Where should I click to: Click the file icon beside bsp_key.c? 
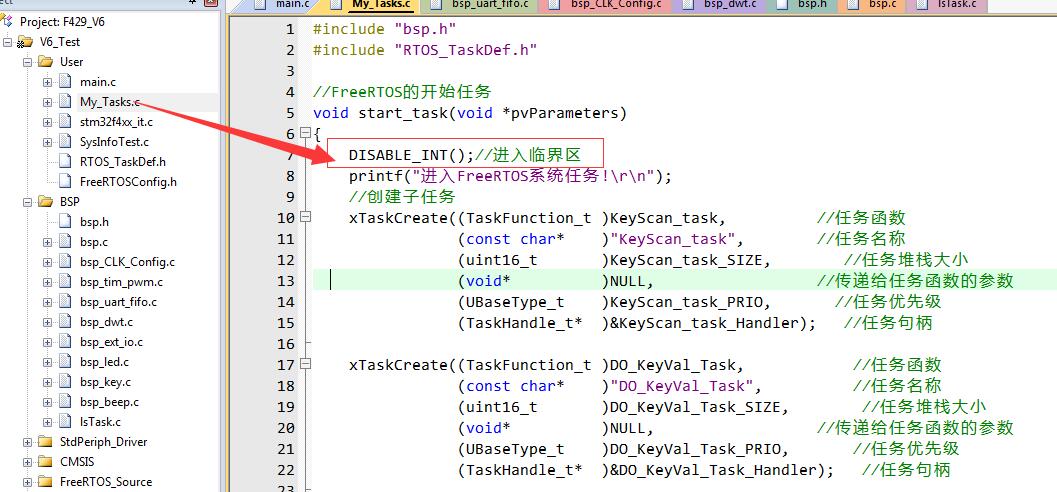click(65, 382)
